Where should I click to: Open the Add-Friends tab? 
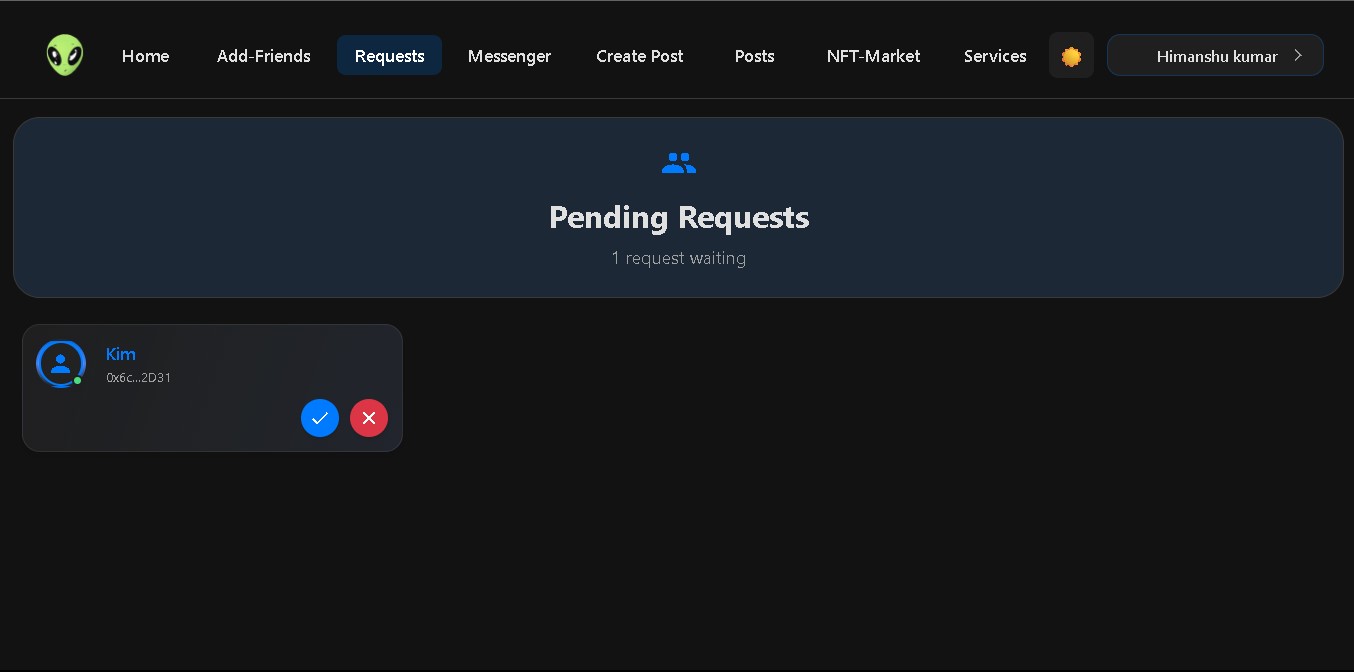point(264,56)
